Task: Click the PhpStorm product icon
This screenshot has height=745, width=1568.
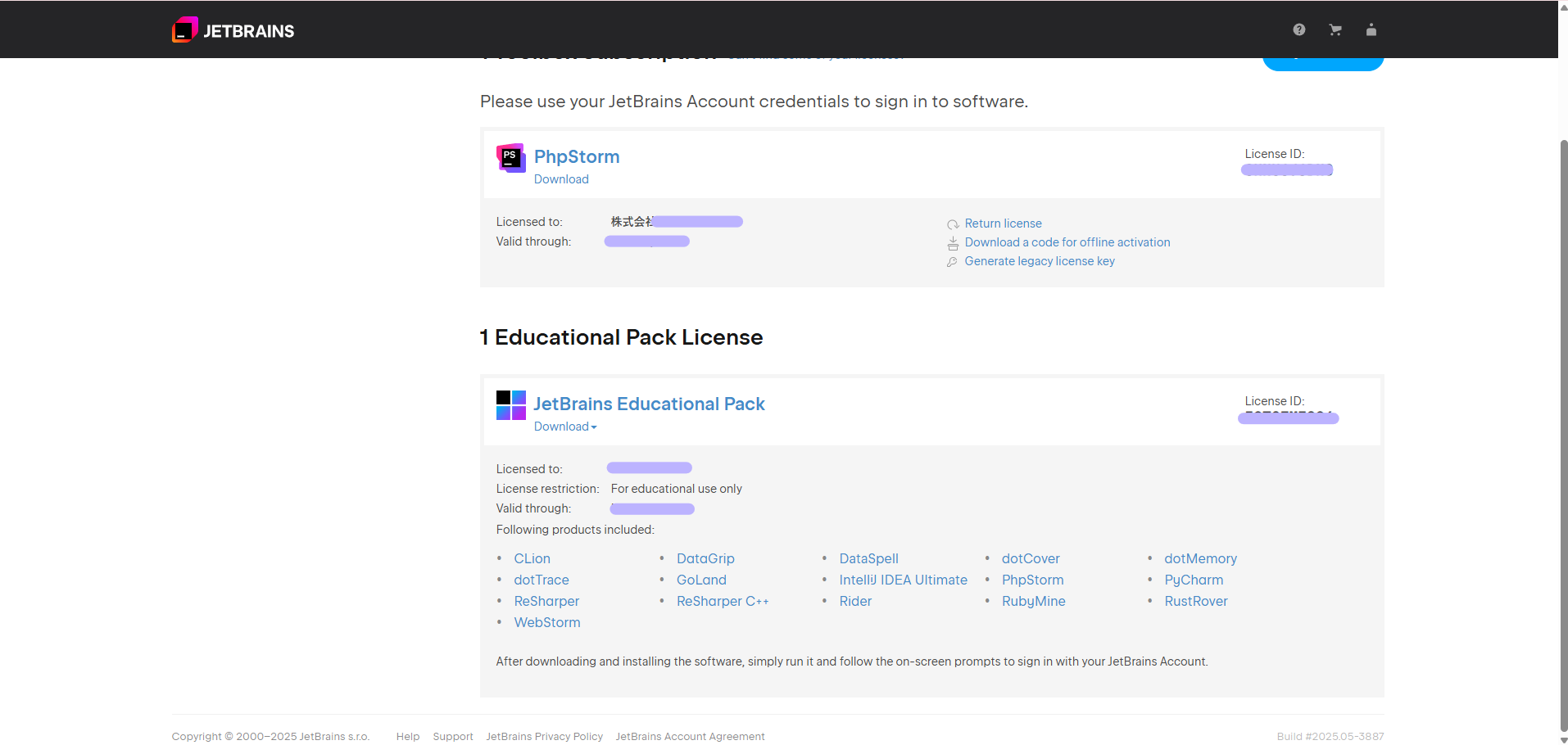Action: (511, 158)
